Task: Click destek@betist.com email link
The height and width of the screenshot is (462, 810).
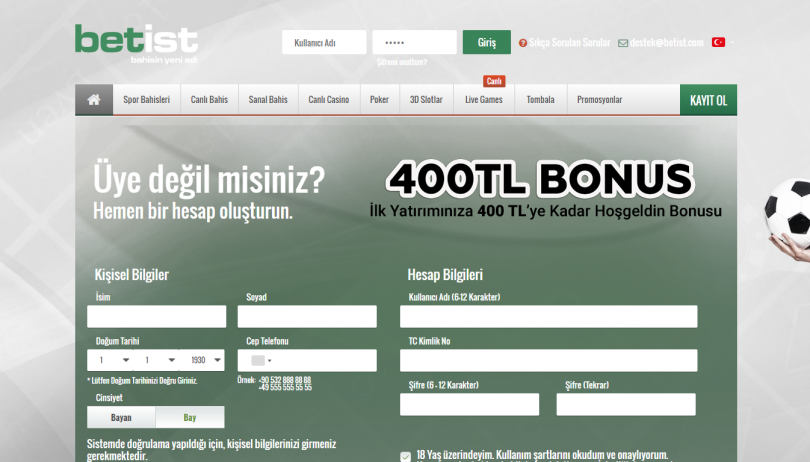Action: pos(666,42)
